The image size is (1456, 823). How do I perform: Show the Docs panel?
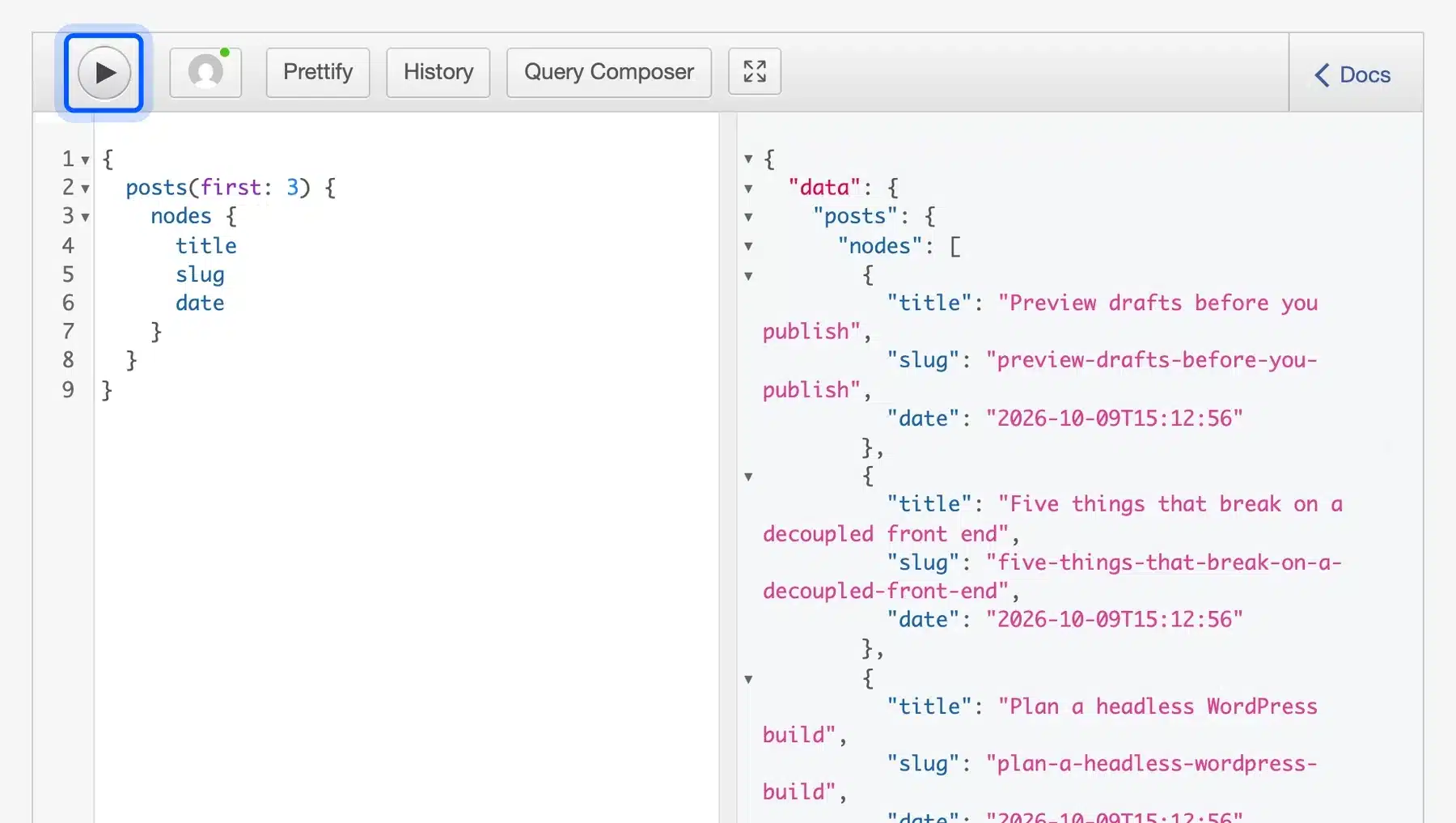[x=1352, y=74]
